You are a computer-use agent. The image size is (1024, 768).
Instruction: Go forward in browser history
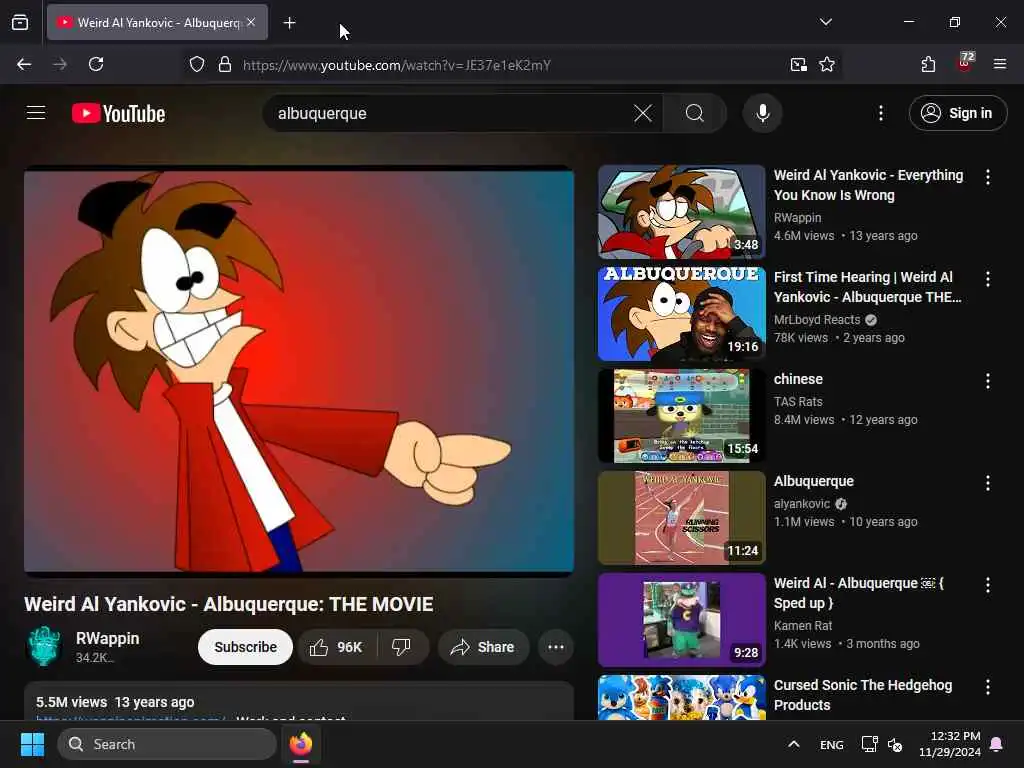(x=60, y=64)
